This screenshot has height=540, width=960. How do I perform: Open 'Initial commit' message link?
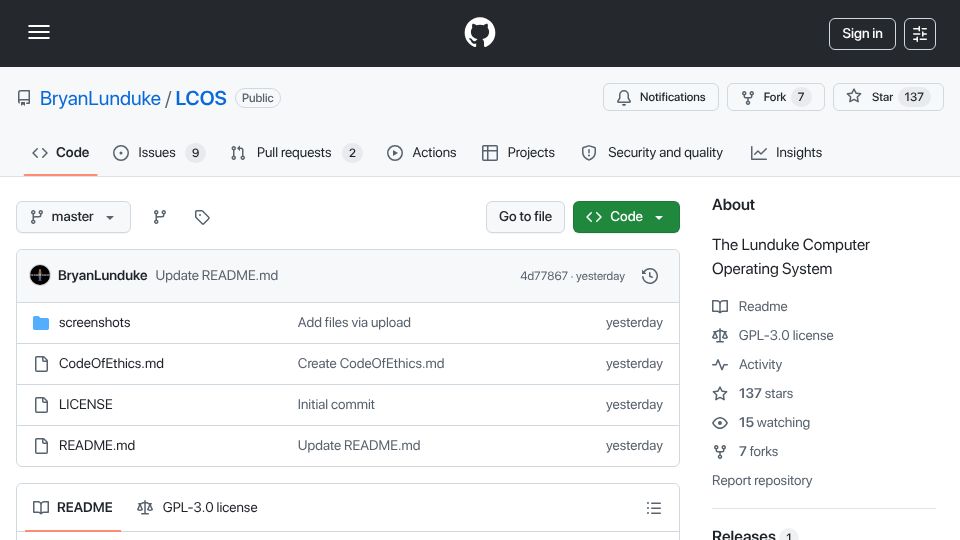(x=336, y=405)
